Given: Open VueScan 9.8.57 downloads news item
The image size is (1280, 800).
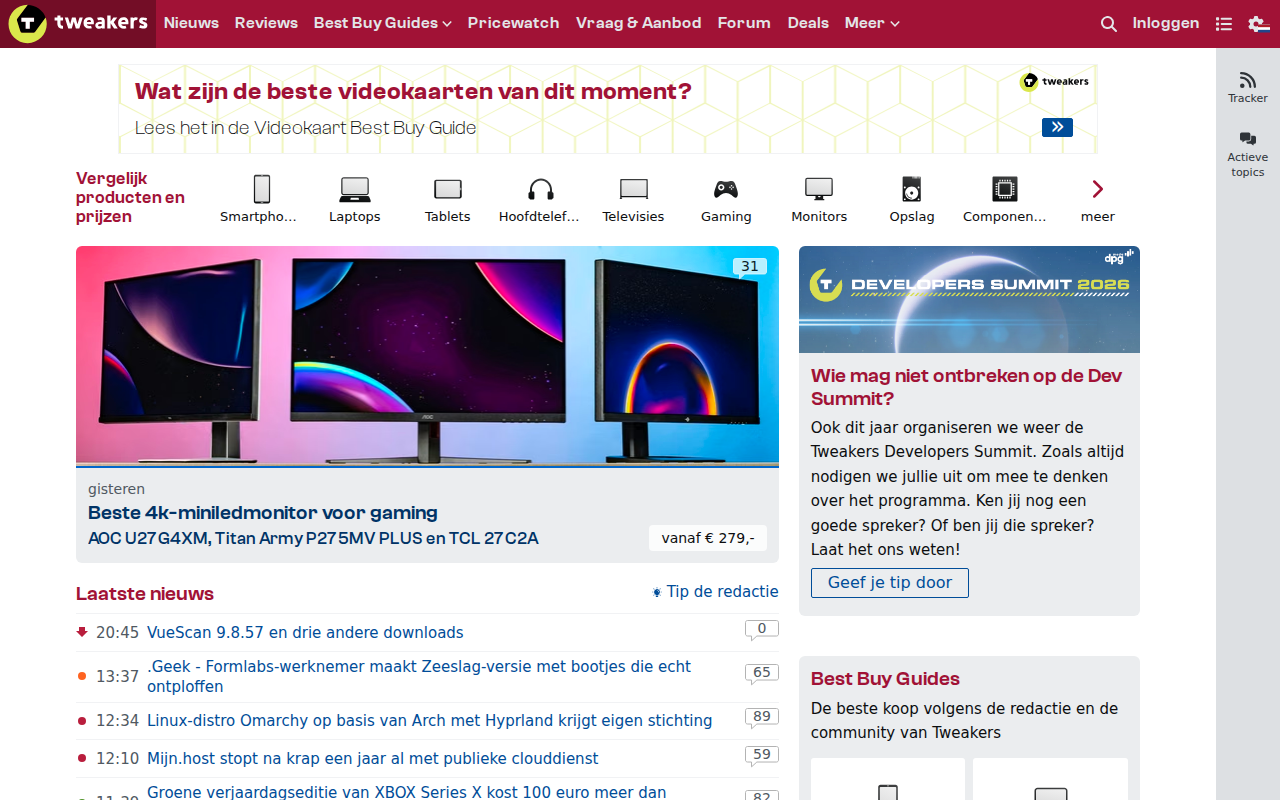Looking at the screenshot, I should pyautogui.click(x=305, y=633).
